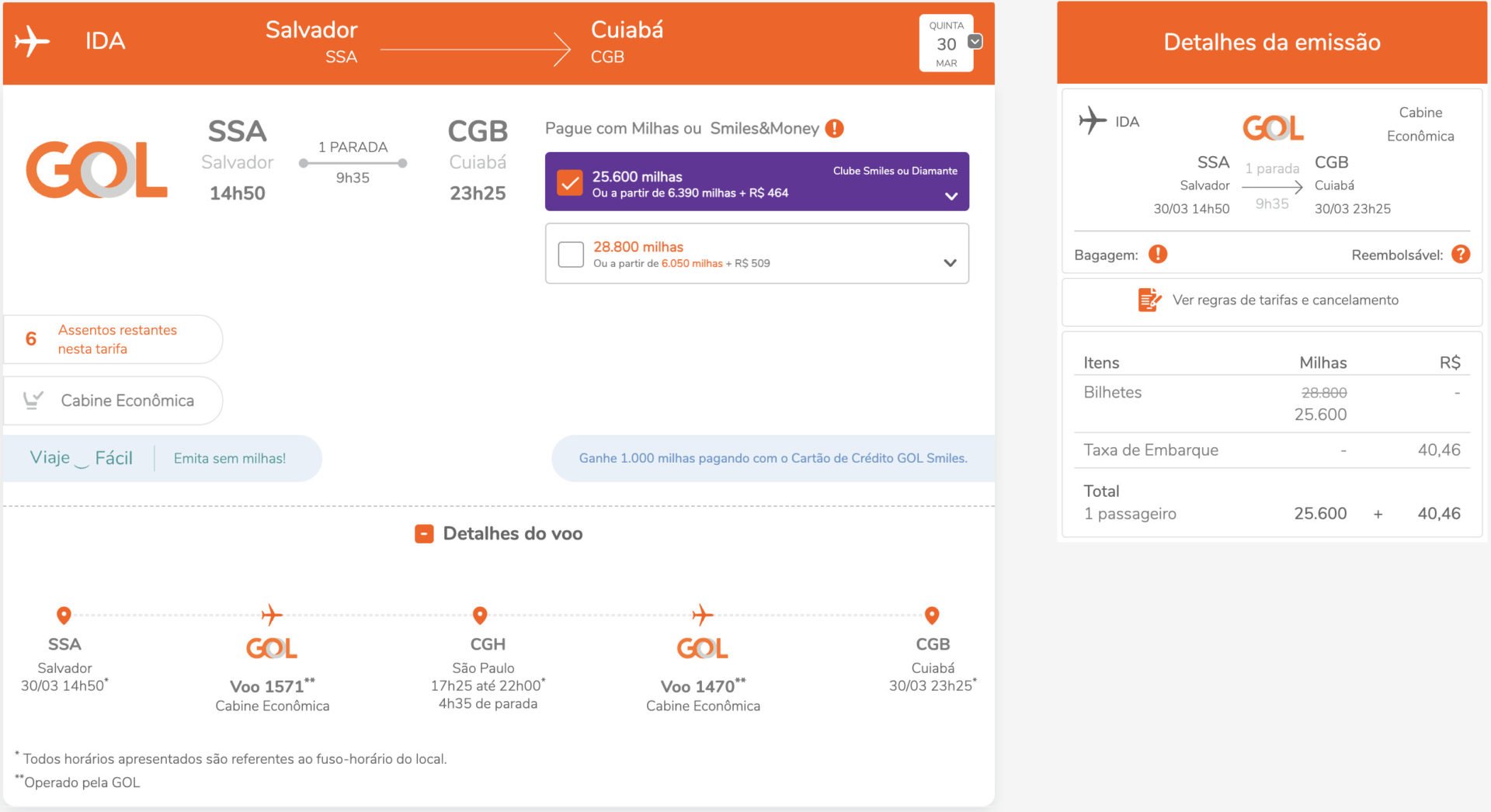Screen dimensions: 1491x812
Task: Expand the 28.800 milhas fare options chevron
Action: click(x=950, y=263)
